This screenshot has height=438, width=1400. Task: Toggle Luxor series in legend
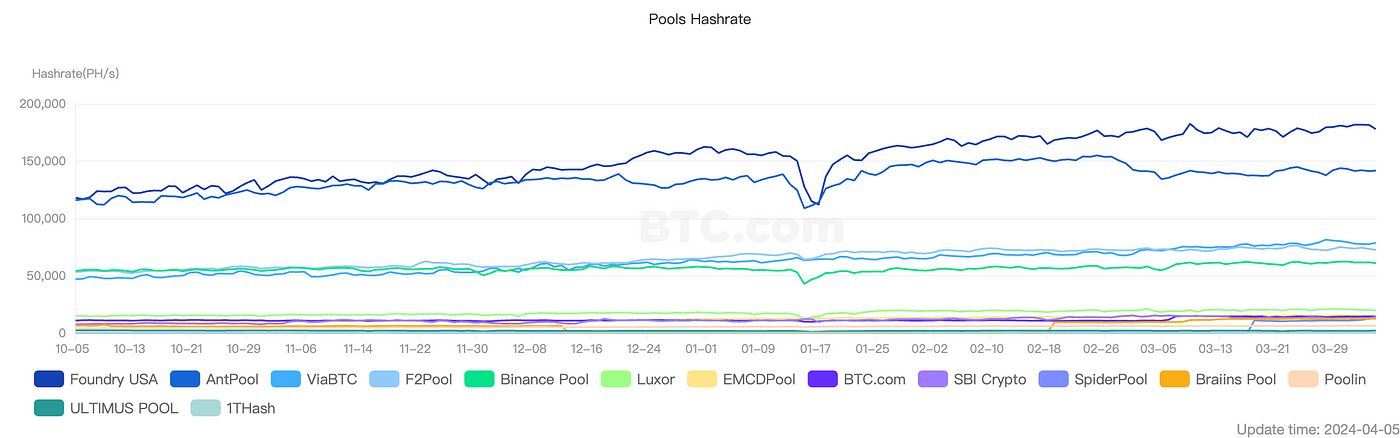(x=638, y=379)
